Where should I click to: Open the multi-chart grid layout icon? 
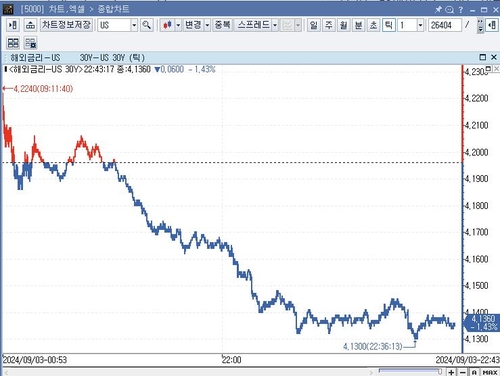coord(13,43)
